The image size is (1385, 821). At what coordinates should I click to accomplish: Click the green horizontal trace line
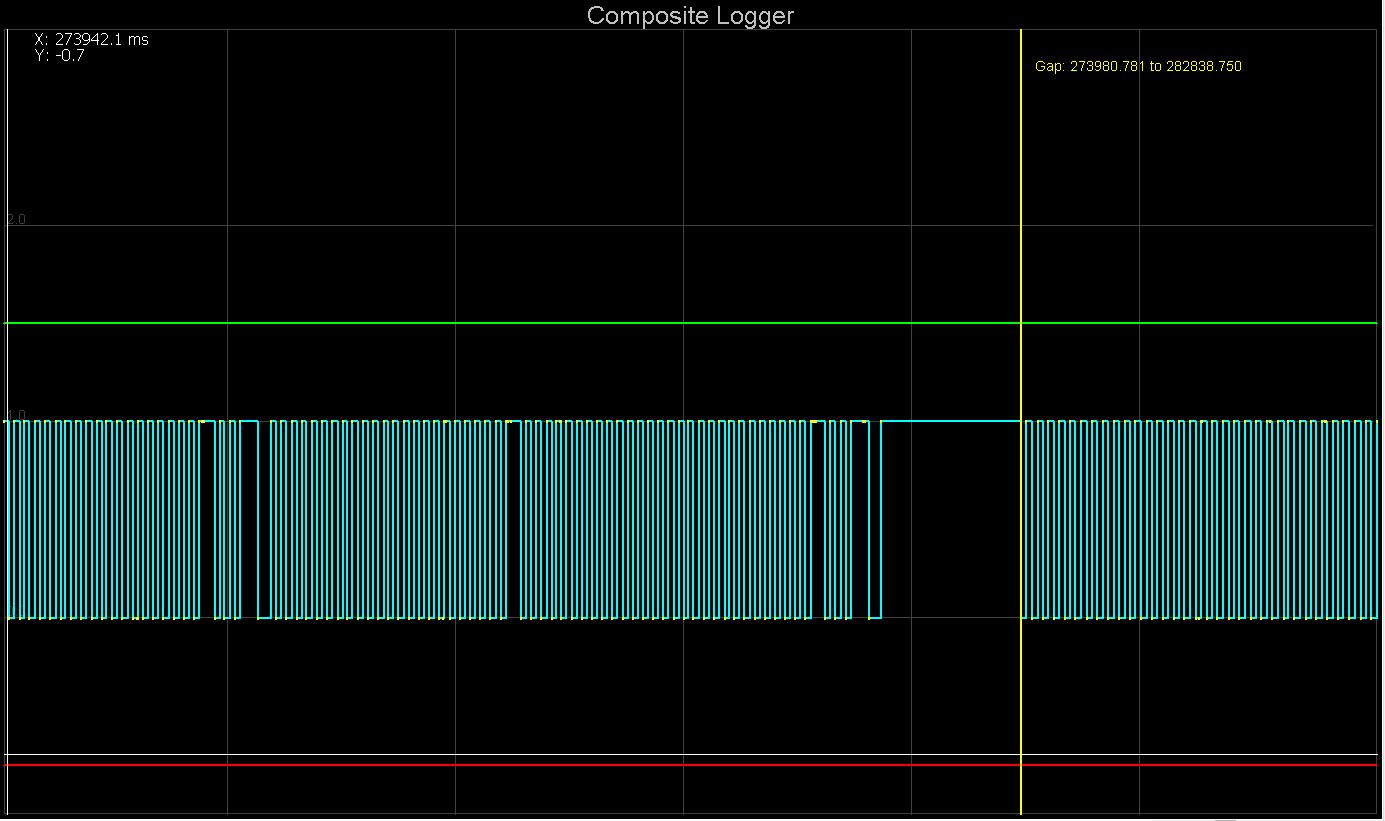(691, 323)
